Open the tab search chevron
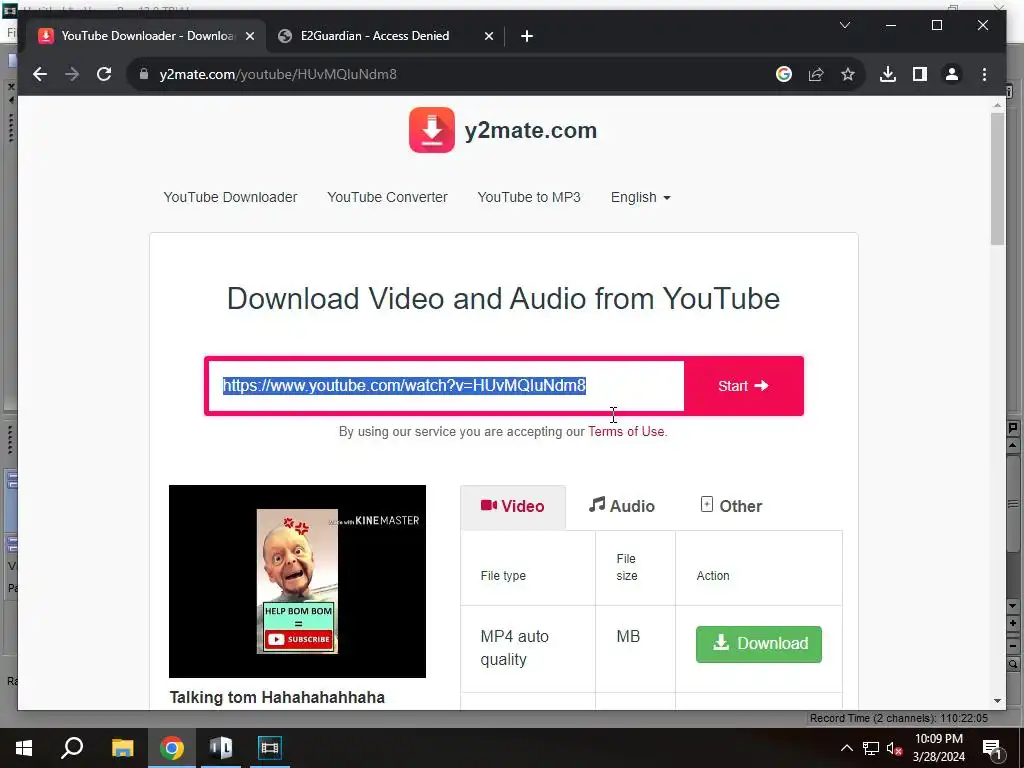 tap(844, 25)
